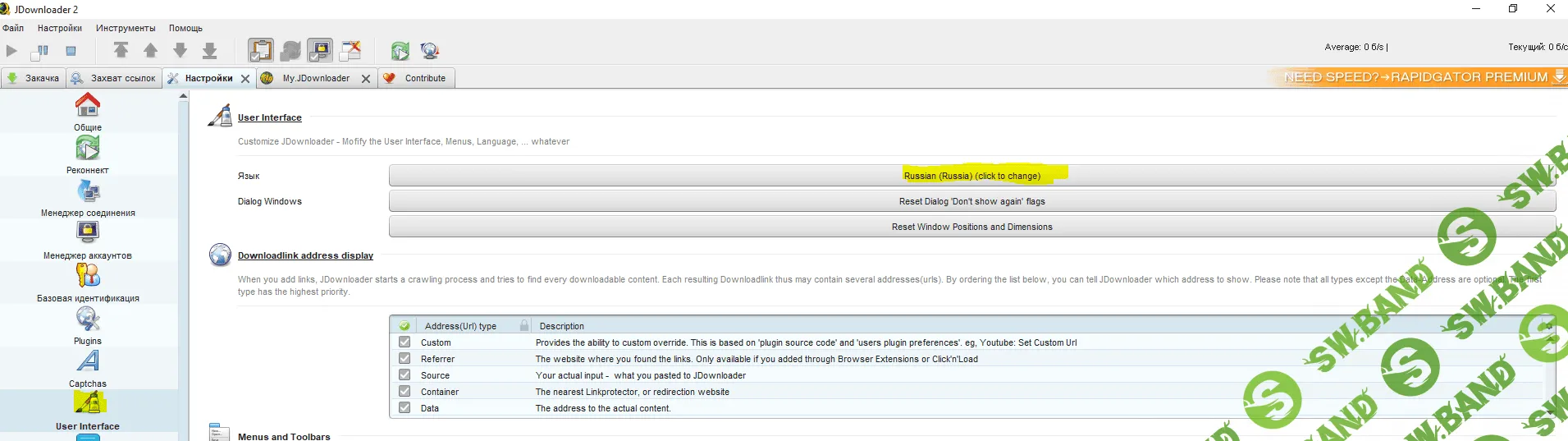This screenshot has width=1568, height=441.
Task: Switch to the Захват ссылок tab
Action: (x=114, y=79)
